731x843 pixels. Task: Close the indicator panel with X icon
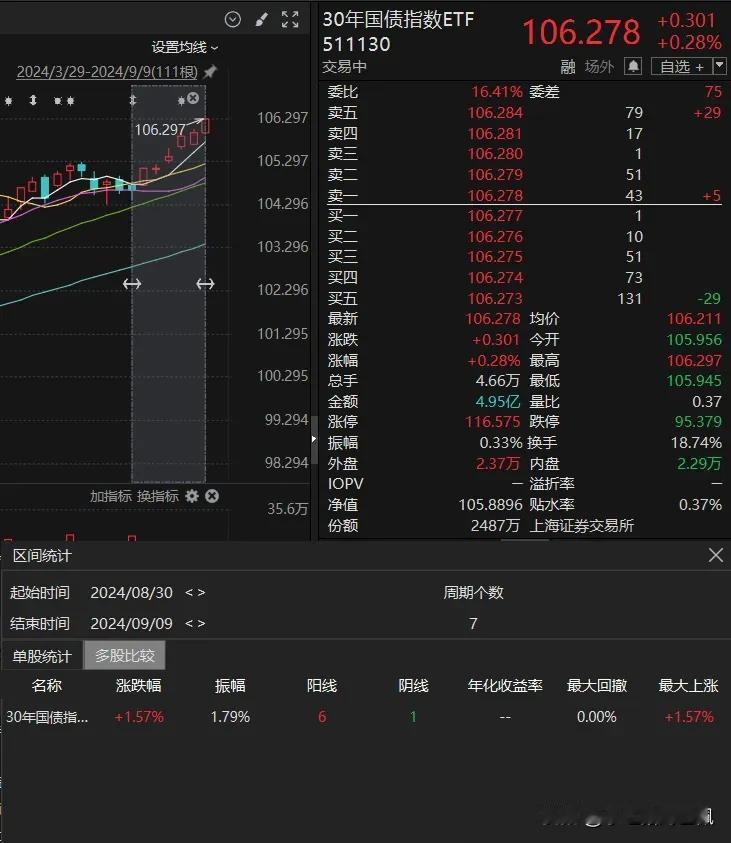pyautogui.click(x=212, y=496)
